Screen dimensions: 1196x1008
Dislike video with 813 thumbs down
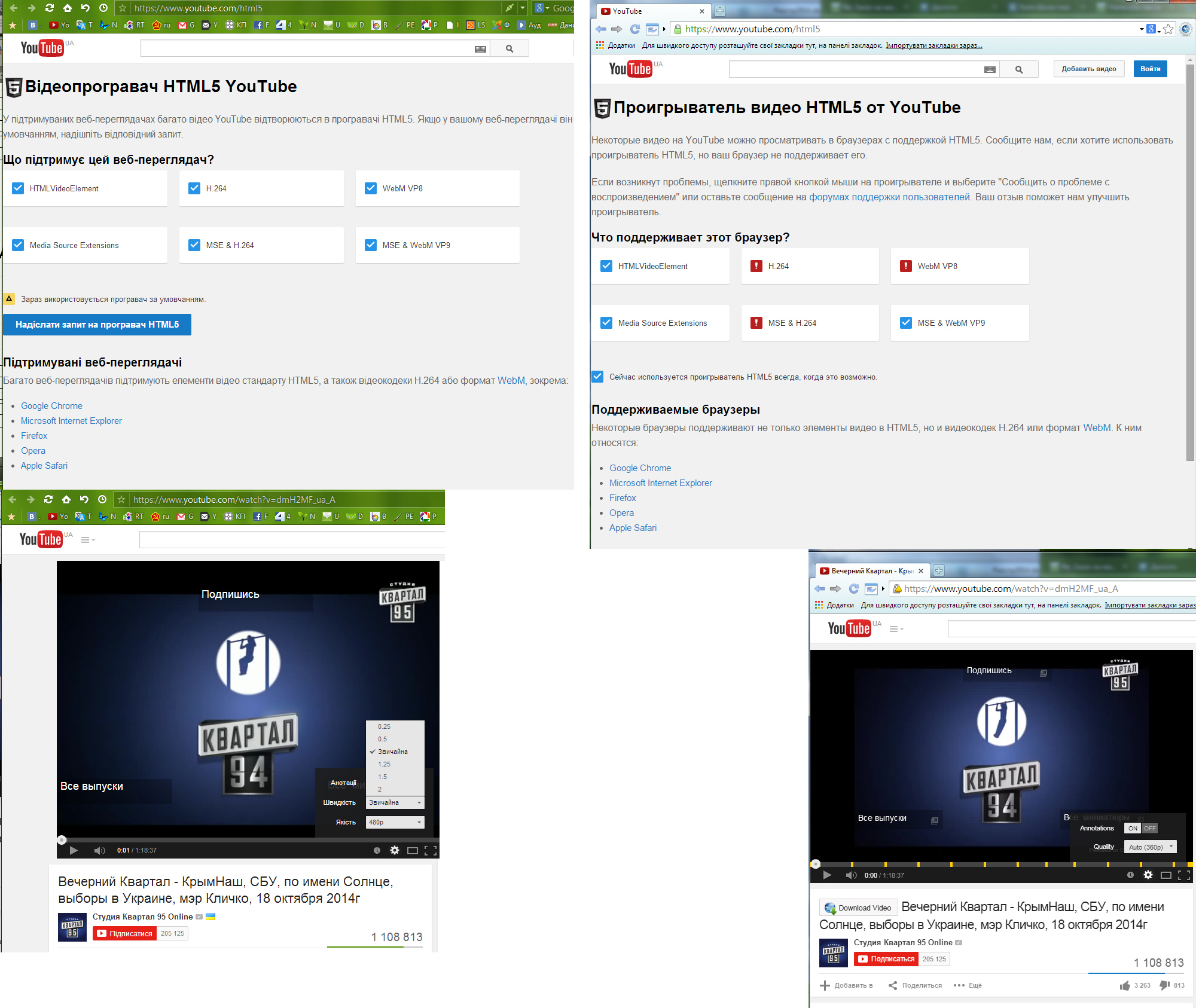(x=1172, y=985)
